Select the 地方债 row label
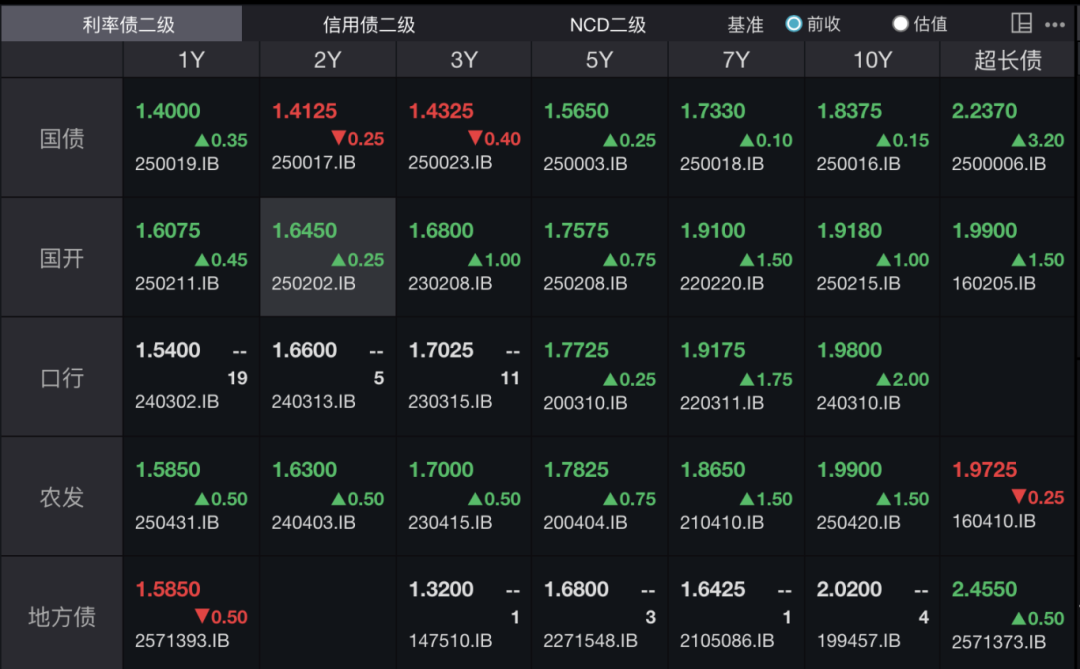The image size is (1080, 669). click(x=62, y=616)
